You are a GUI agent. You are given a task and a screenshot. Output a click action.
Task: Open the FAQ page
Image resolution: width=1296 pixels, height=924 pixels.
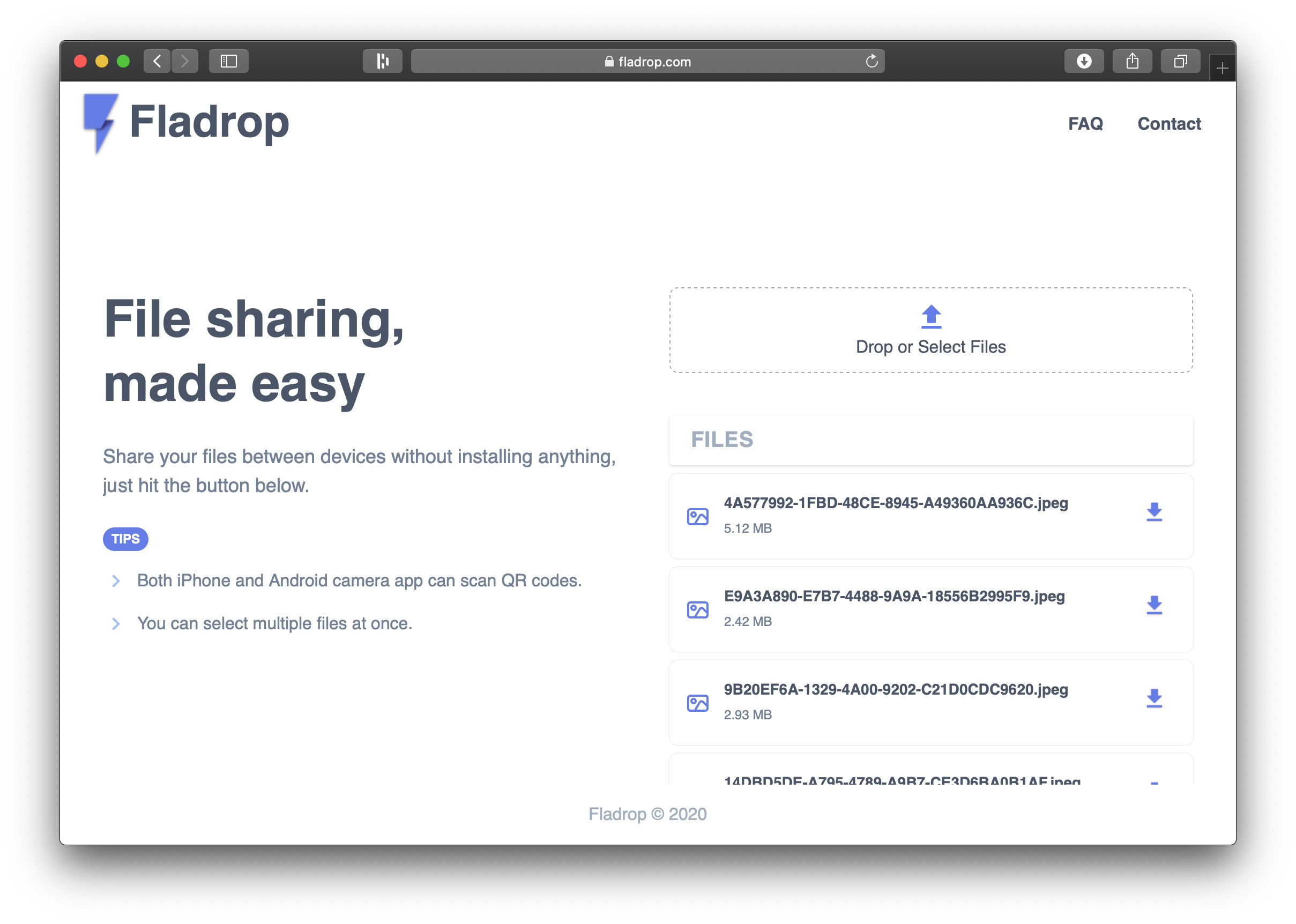[x=1085, y=123]
